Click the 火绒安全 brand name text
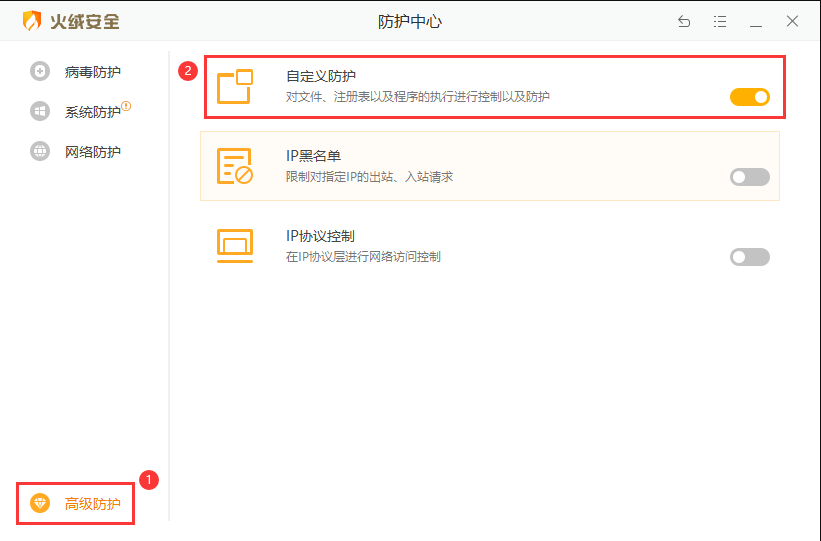This screenshot has width=821, height=541. [85, 21]
